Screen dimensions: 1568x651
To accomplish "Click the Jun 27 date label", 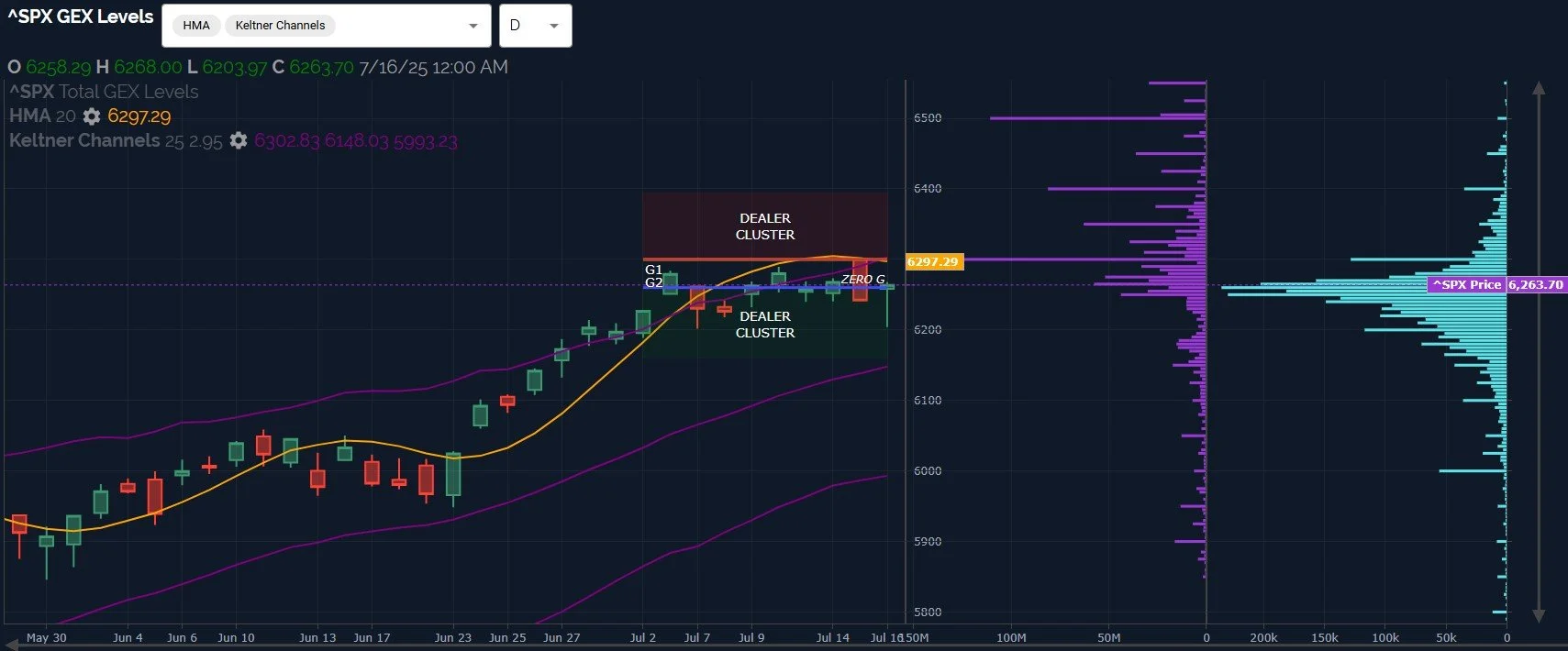I will [x=562, y=637].
